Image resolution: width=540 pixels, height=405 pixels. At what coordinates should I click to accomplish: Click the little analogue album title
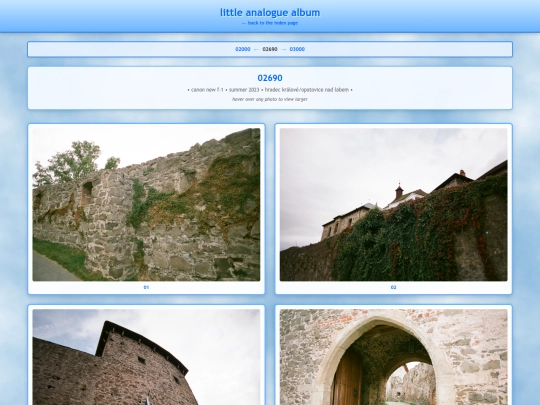[x=270, y=13]
